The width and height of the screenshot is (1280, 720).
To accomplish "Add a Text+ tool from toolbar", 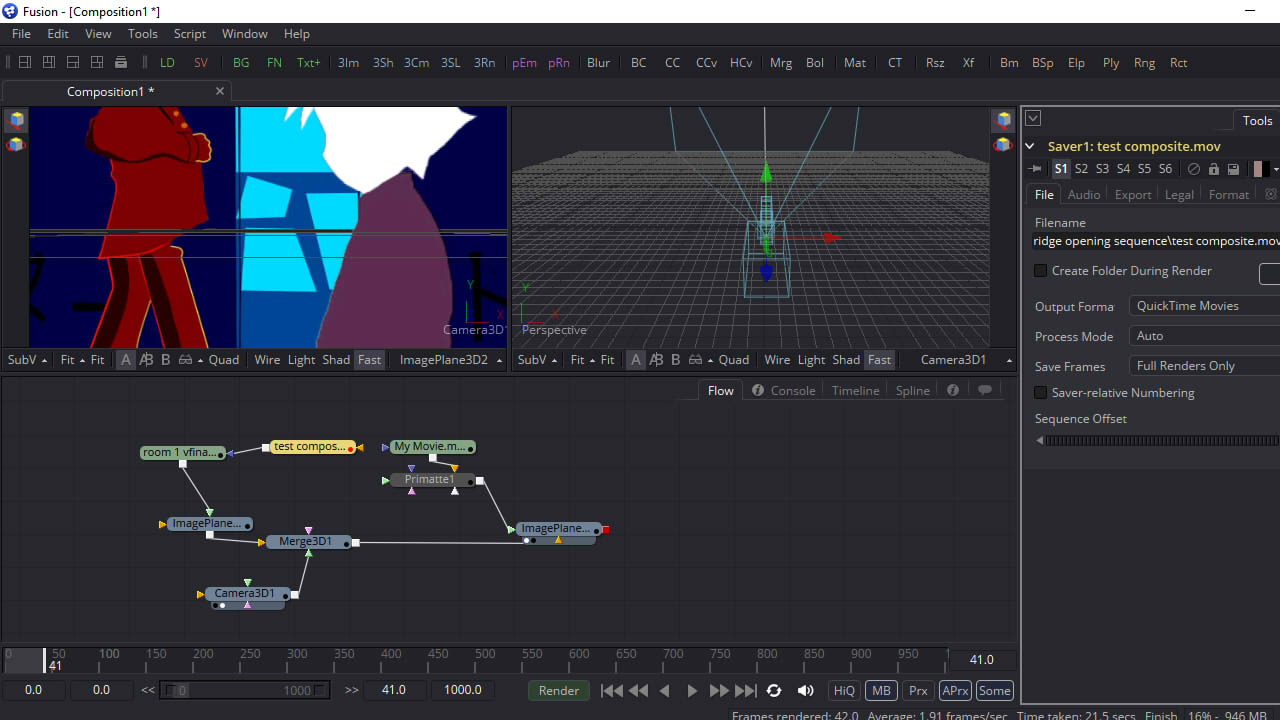I will point(309,62).
